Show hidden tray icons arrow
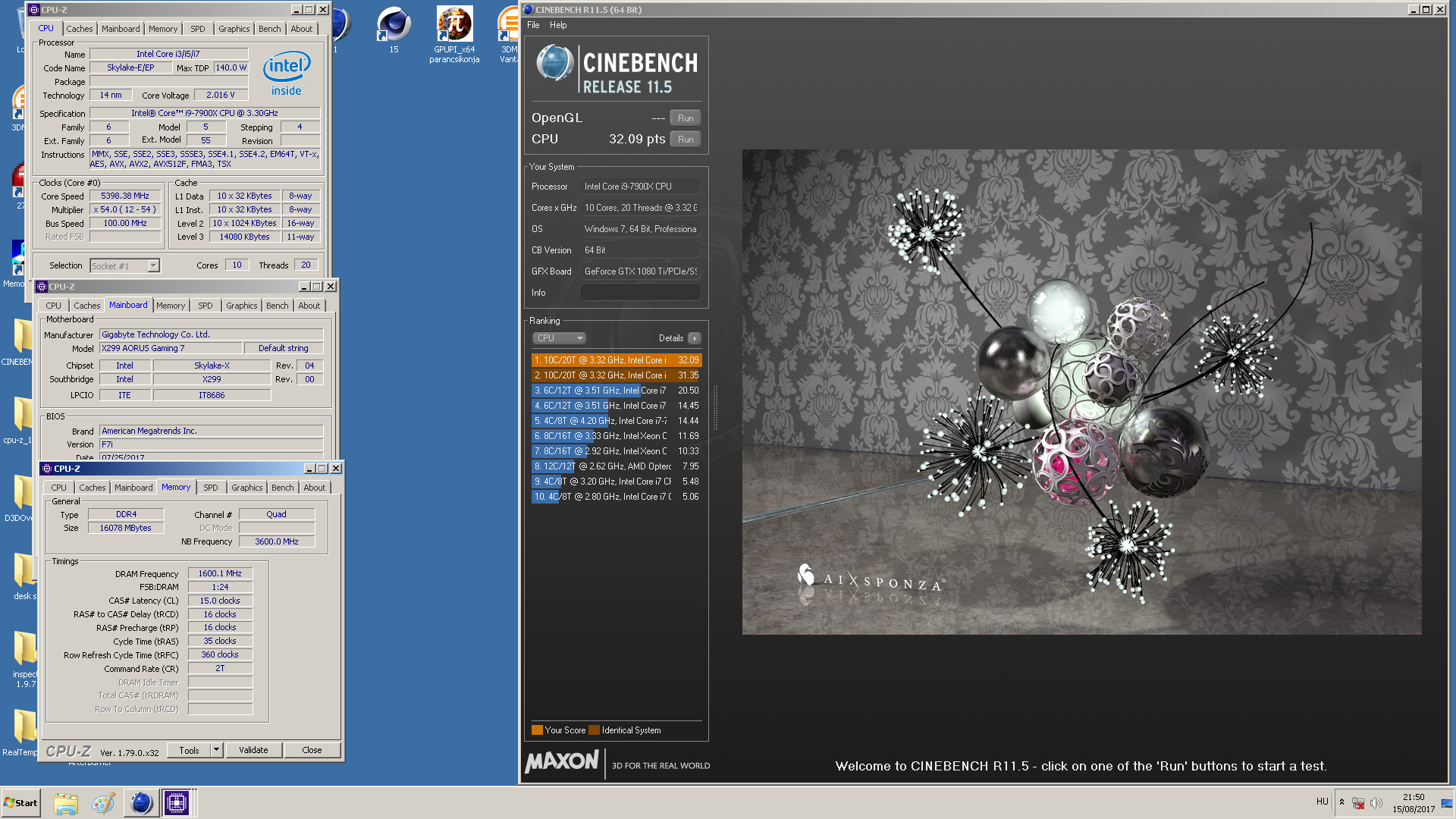1456x819 pixels. [1341, 802]
